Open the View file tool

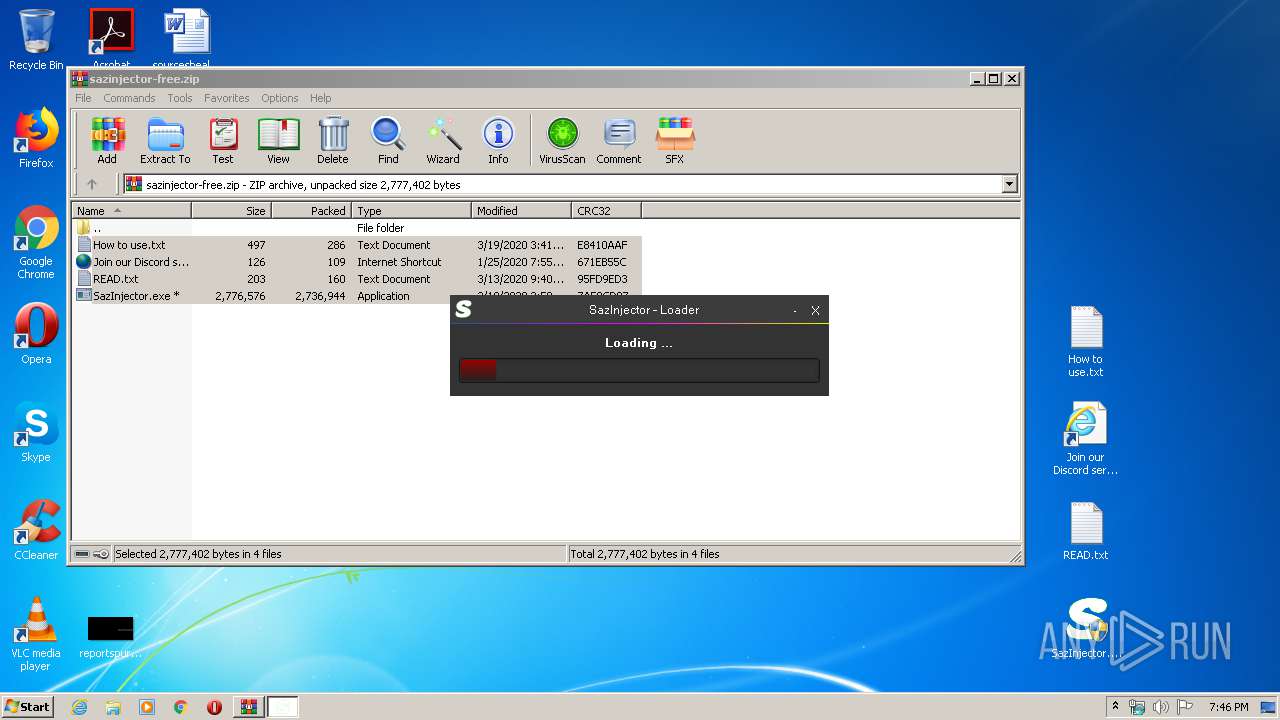pos(278,140)
